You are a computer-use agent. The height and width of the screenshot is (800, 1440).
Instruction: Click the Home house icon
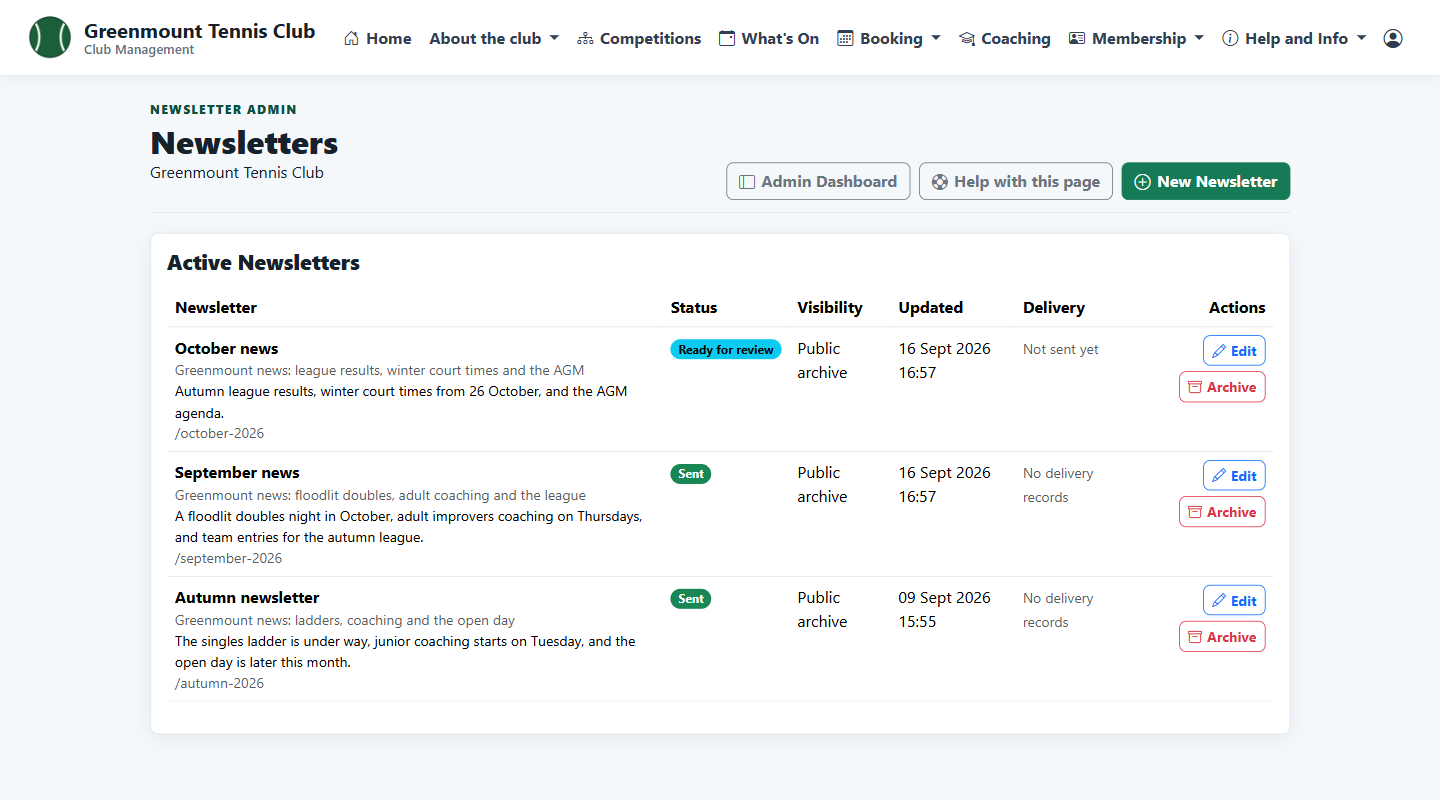(x=351, y=39)
